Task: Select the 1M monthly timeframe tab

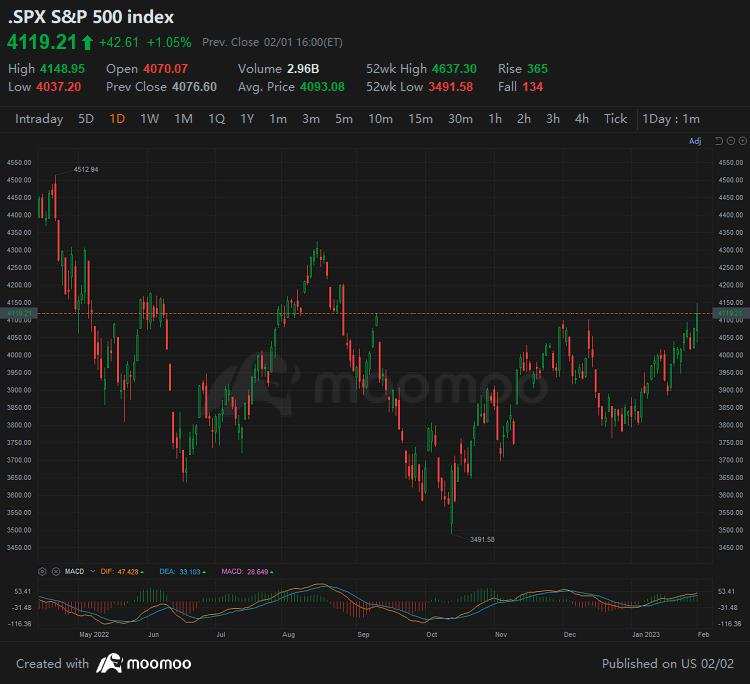Action: click(183, 119)
